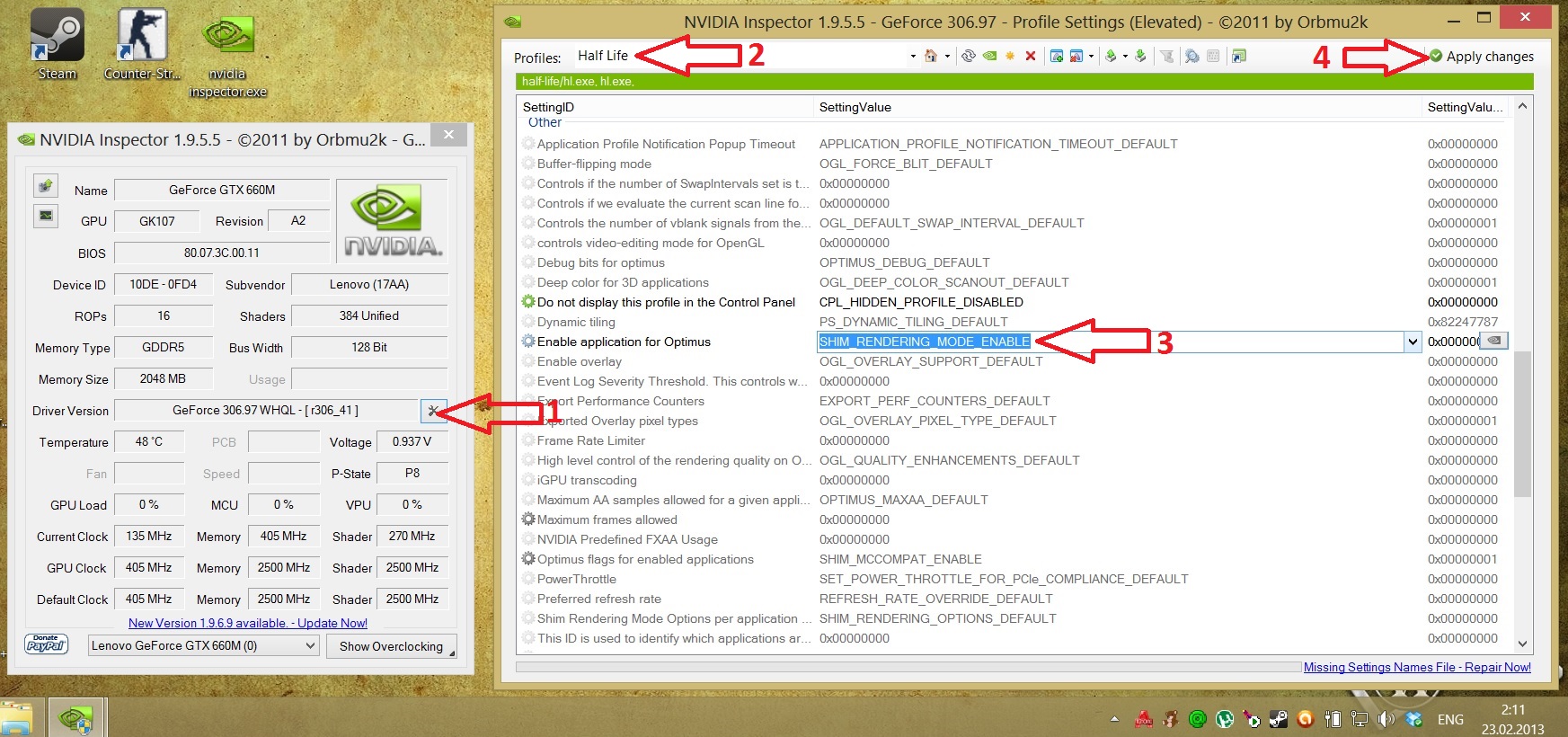Open driver profile settings wrench button
Viewport: 1568px width, 737px height.
click(432, 411)
